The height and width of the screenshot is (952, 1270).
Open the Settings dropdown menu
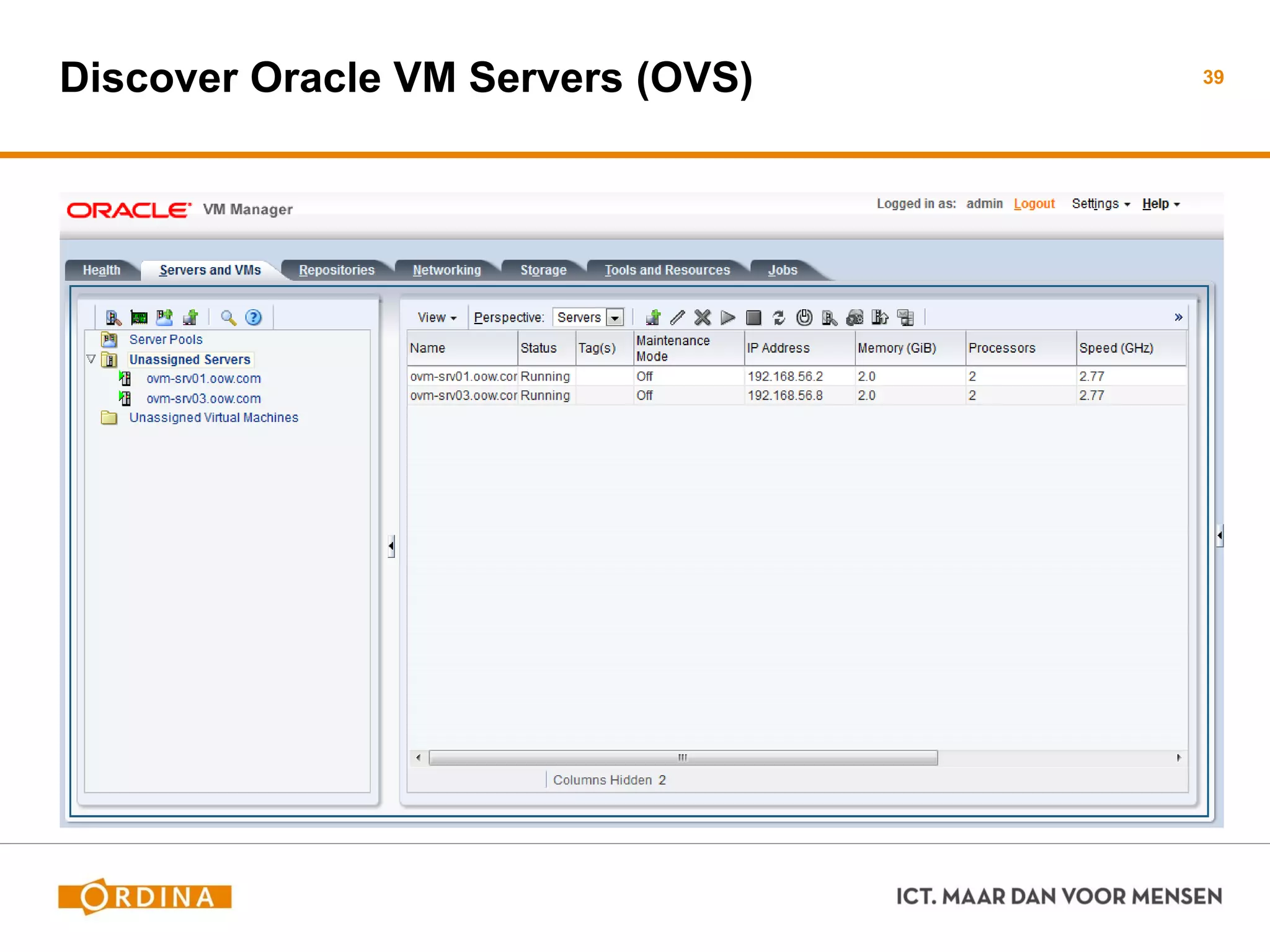click(x=1101, y=203)
